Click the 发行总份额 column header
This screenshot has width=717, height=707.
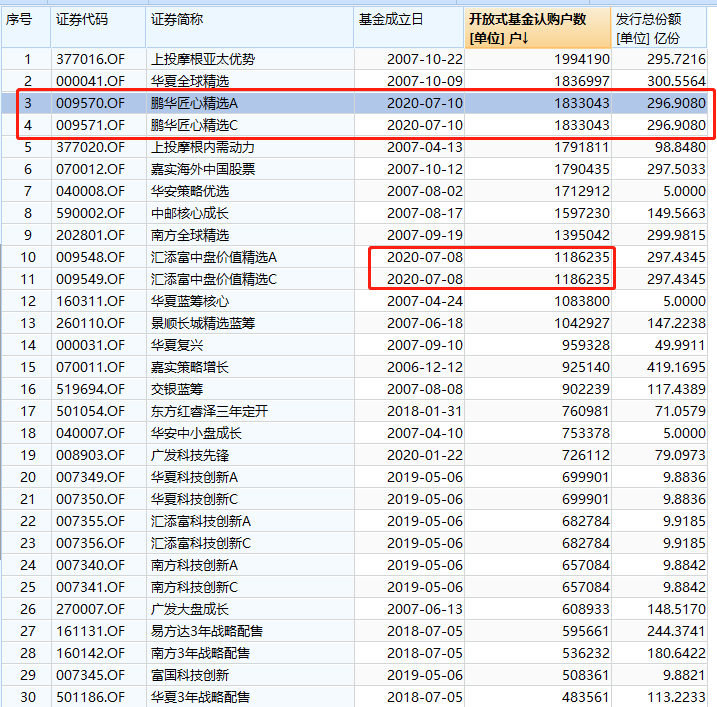click(659, 28)
